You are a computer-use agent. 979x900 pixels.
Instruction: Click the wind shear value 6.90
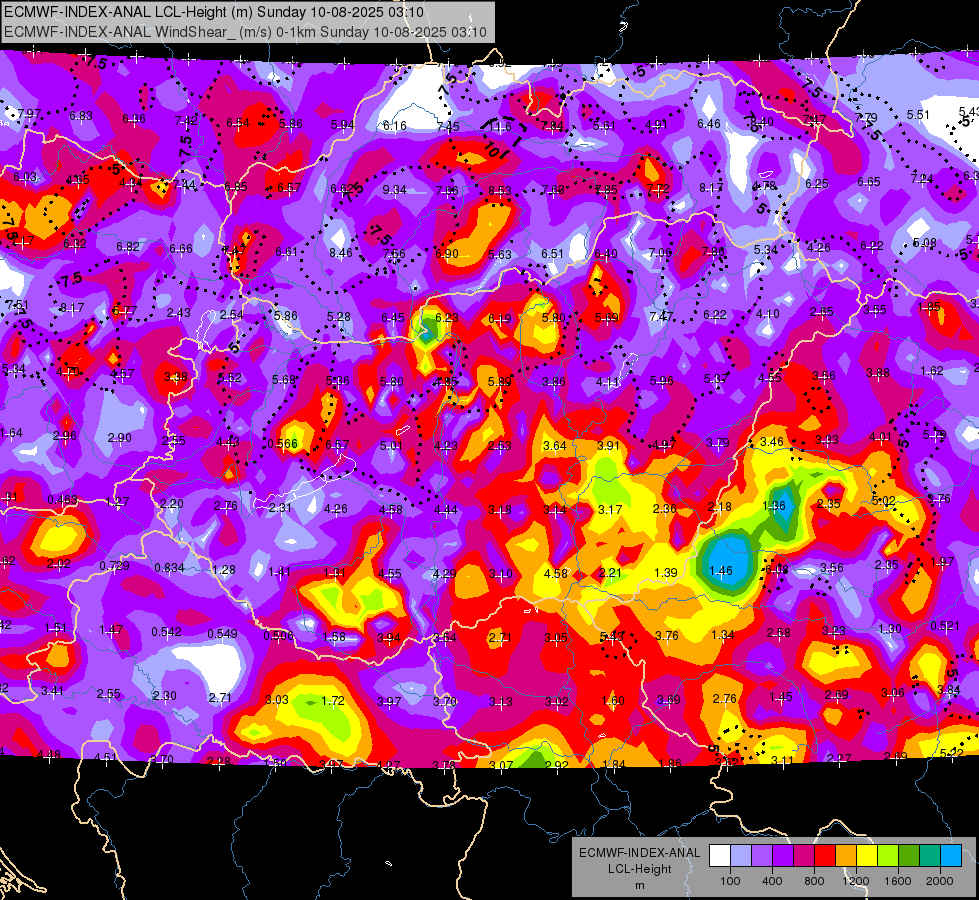[x=446, y=254]
